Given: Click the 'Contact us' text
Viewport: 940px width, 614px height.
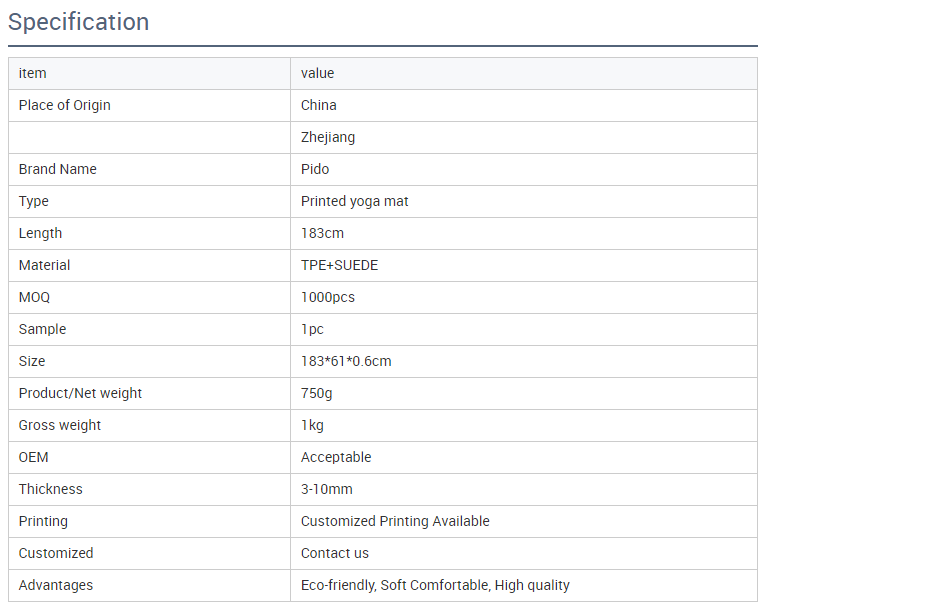Looking at the screenshot, I should click(335, 553).
